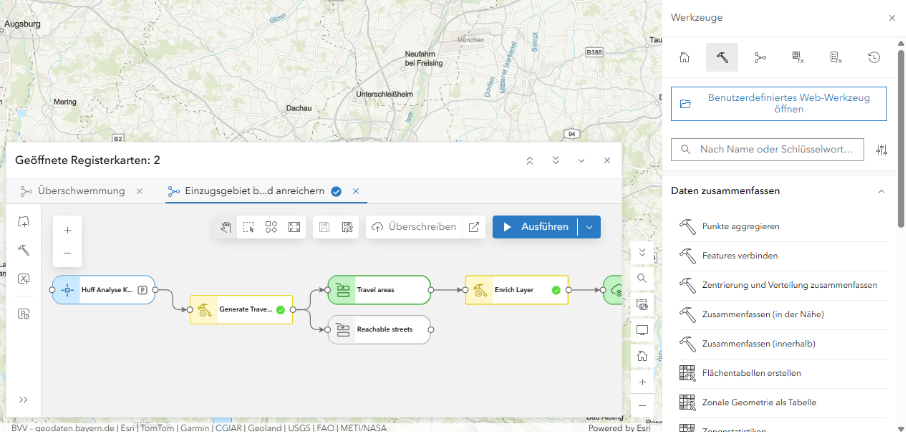This screenshot has width=906, height=432.
Task: Open the ModelBuilder tab in Werkzeuge
Action: [760, 57]
